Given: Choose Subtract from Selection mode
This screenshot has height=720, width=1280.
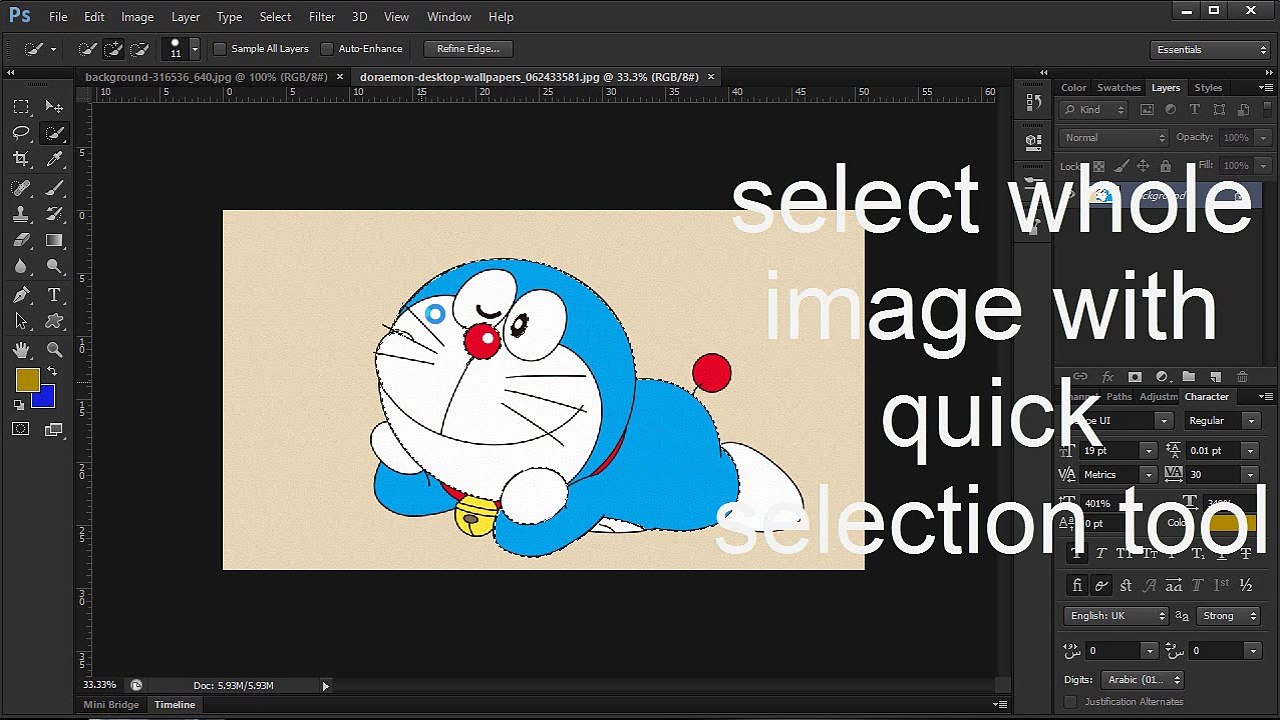Looking at the screenshot, I should tap(139, 48).
